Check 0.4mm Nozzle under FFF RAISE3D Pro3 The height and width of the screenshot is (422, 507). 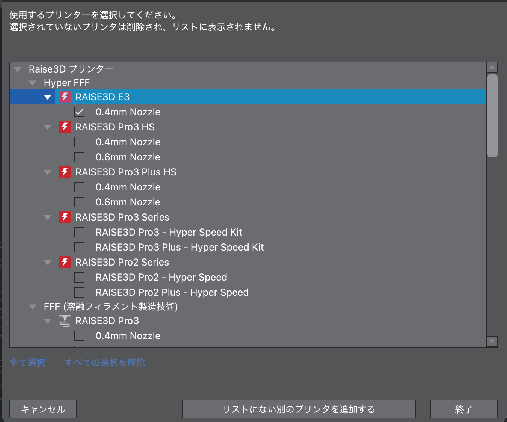click(x=79, y=336)
